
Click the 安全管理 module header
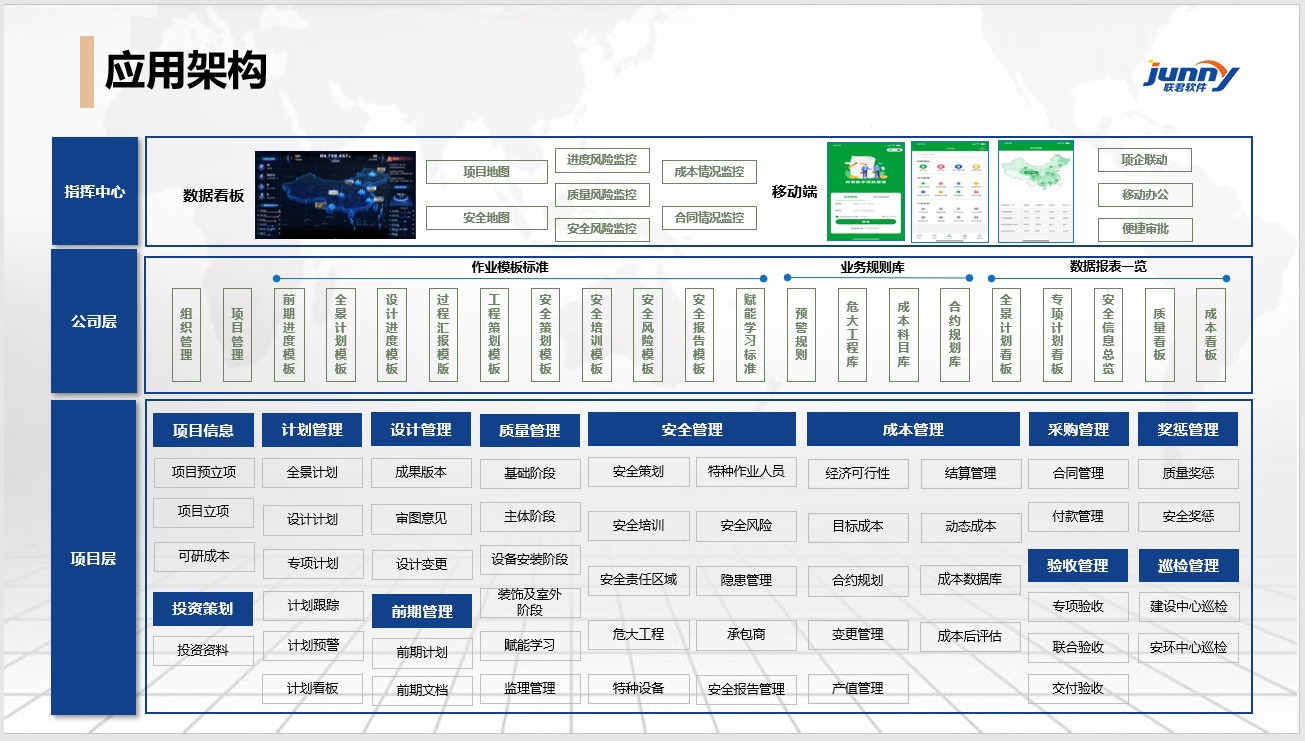691,430
